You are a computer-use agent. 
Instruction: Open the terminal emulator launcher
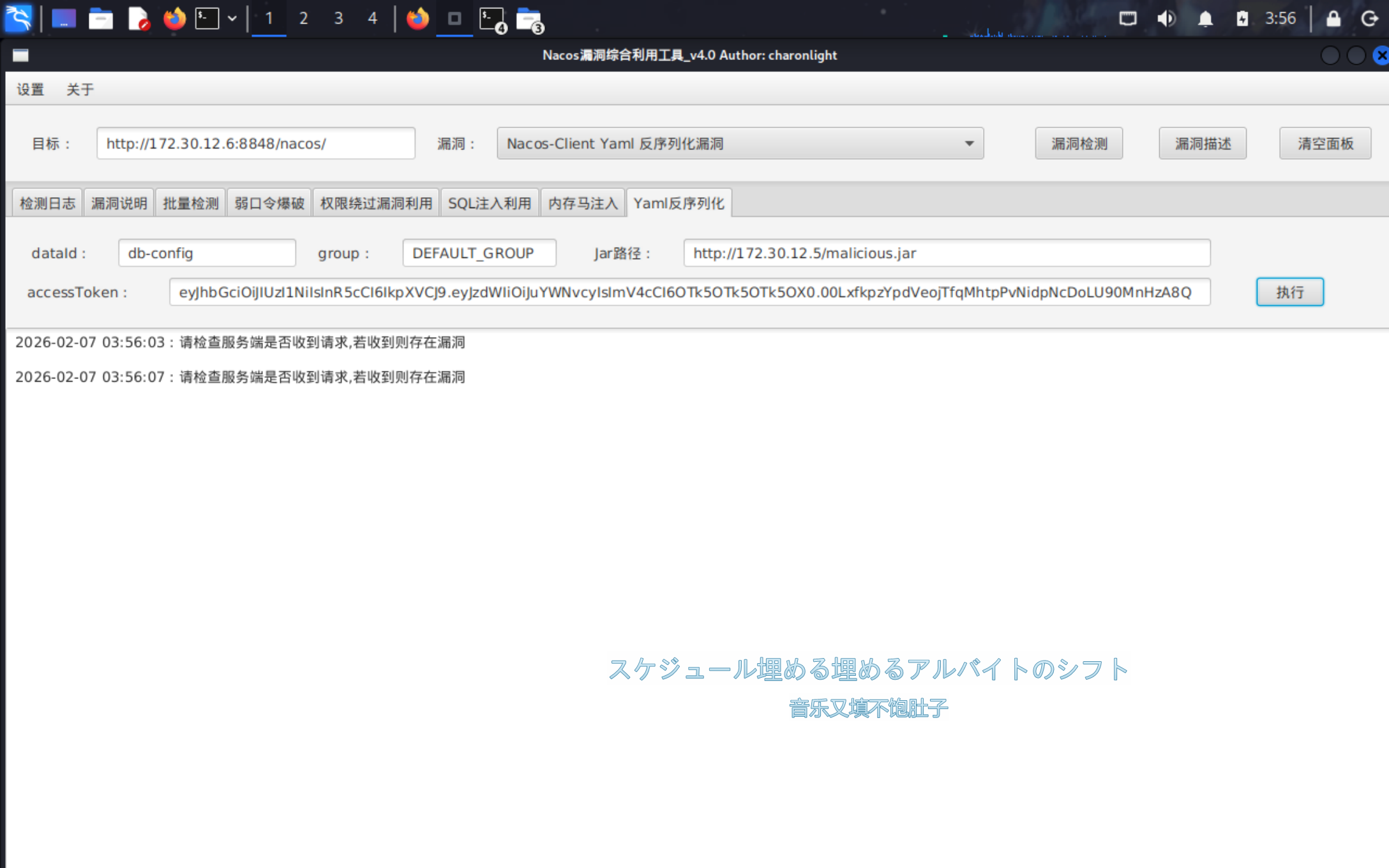[x=207, y=18]
